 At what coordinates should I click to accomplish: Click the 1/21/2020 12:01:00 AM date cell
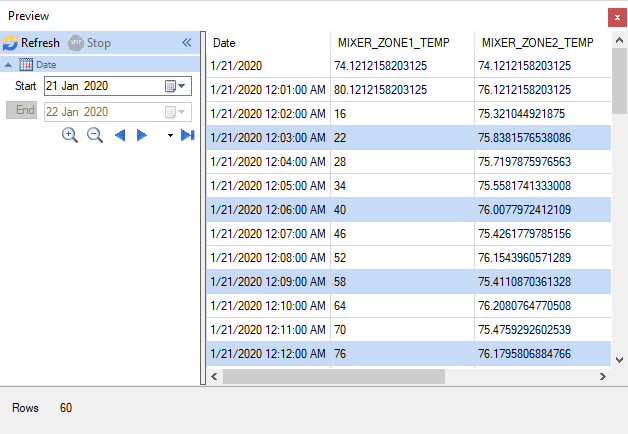pos(268,90)
